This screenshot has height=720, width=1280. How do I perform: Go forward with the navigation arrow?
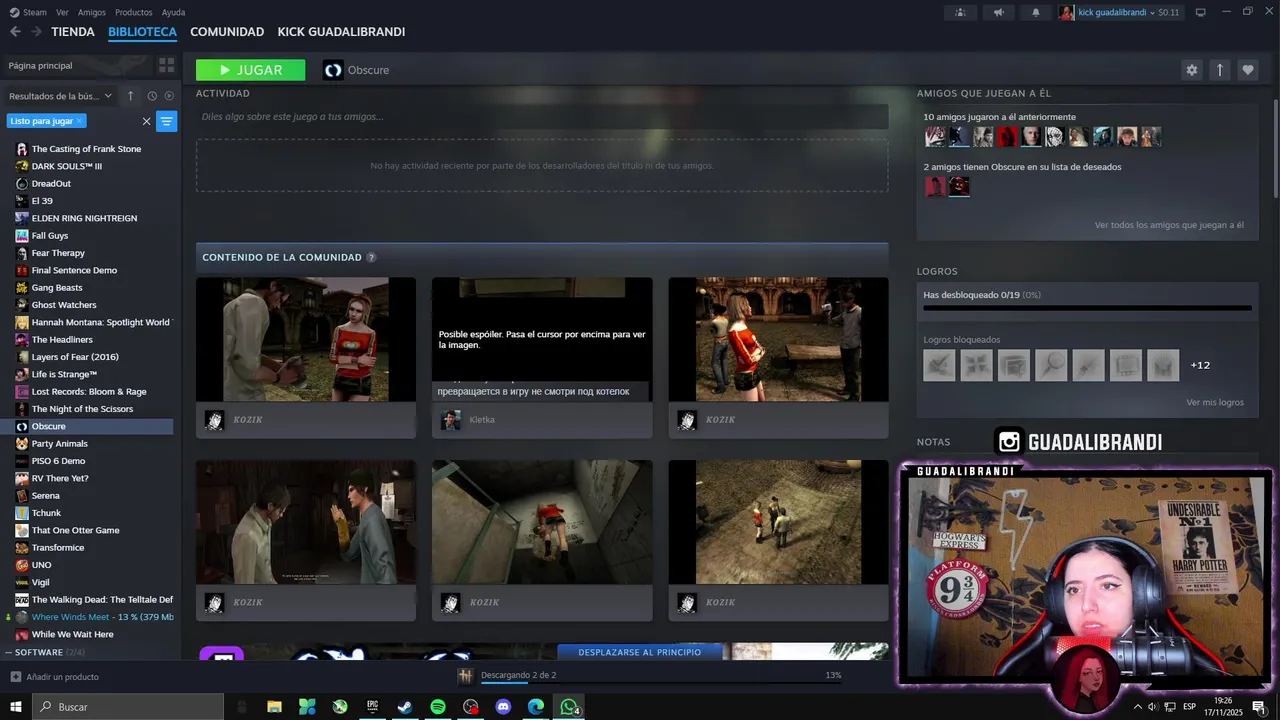click(x=36, y=32)
